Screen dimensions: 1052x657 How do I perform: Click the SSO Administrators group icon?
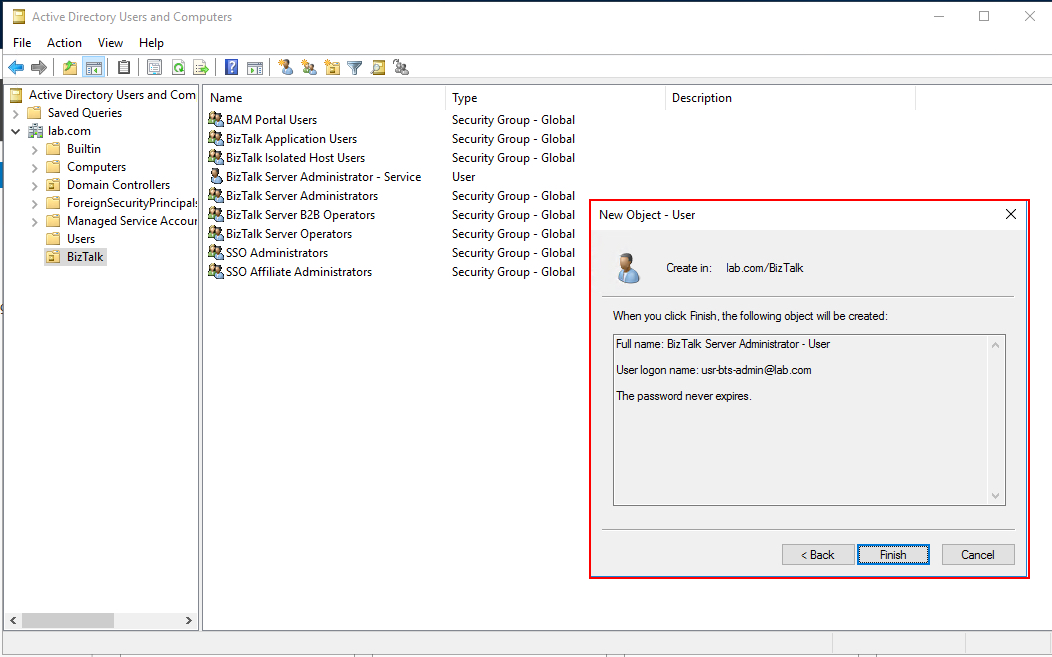tap(215, 252)
